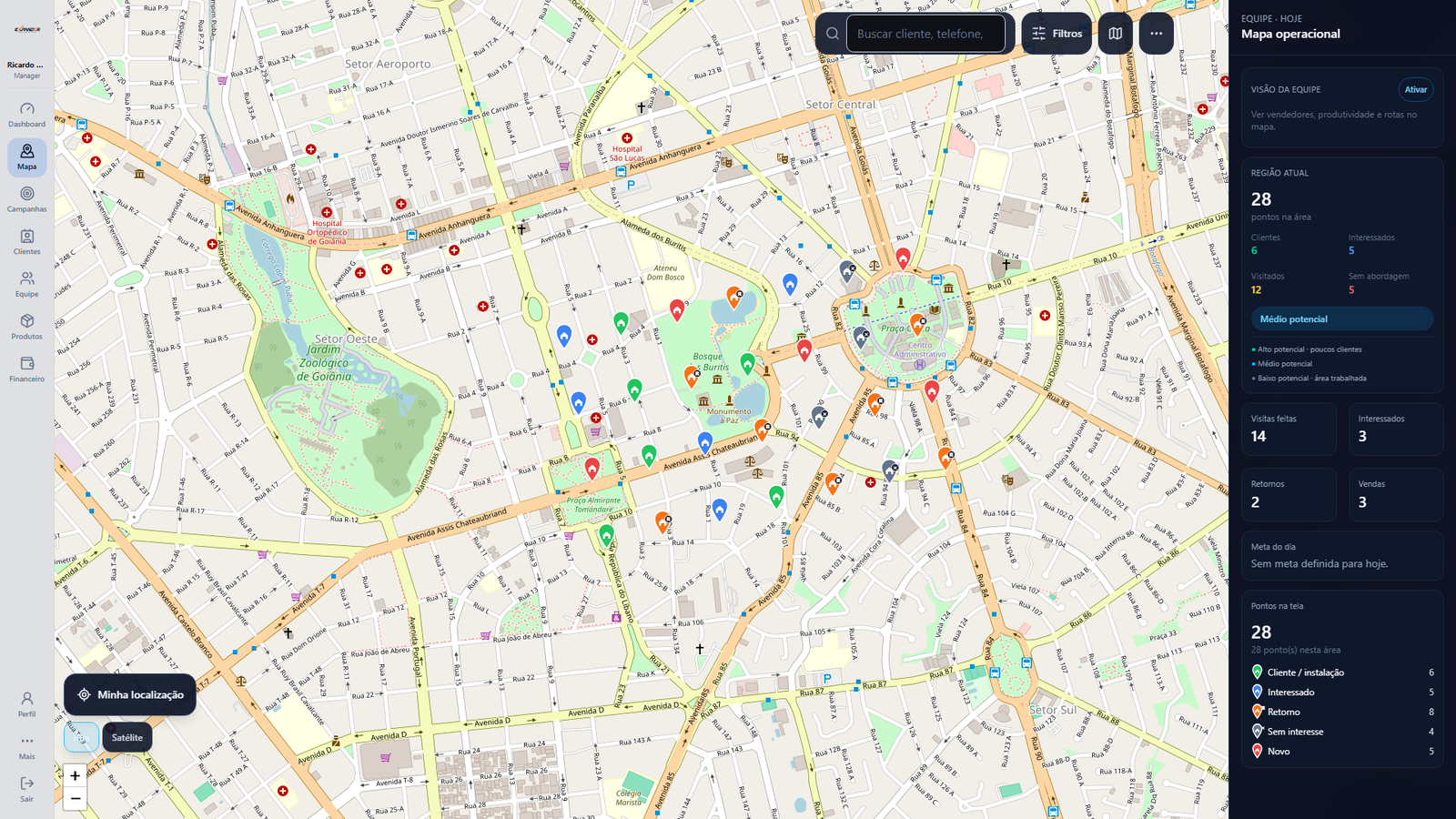The height and width of the screenshot is (819, 1456).
Task: Zoom in with the plus button
Action: 75,775
